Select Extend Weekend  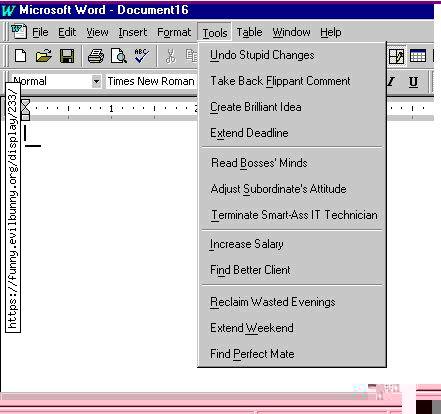[x=292, y=328]
